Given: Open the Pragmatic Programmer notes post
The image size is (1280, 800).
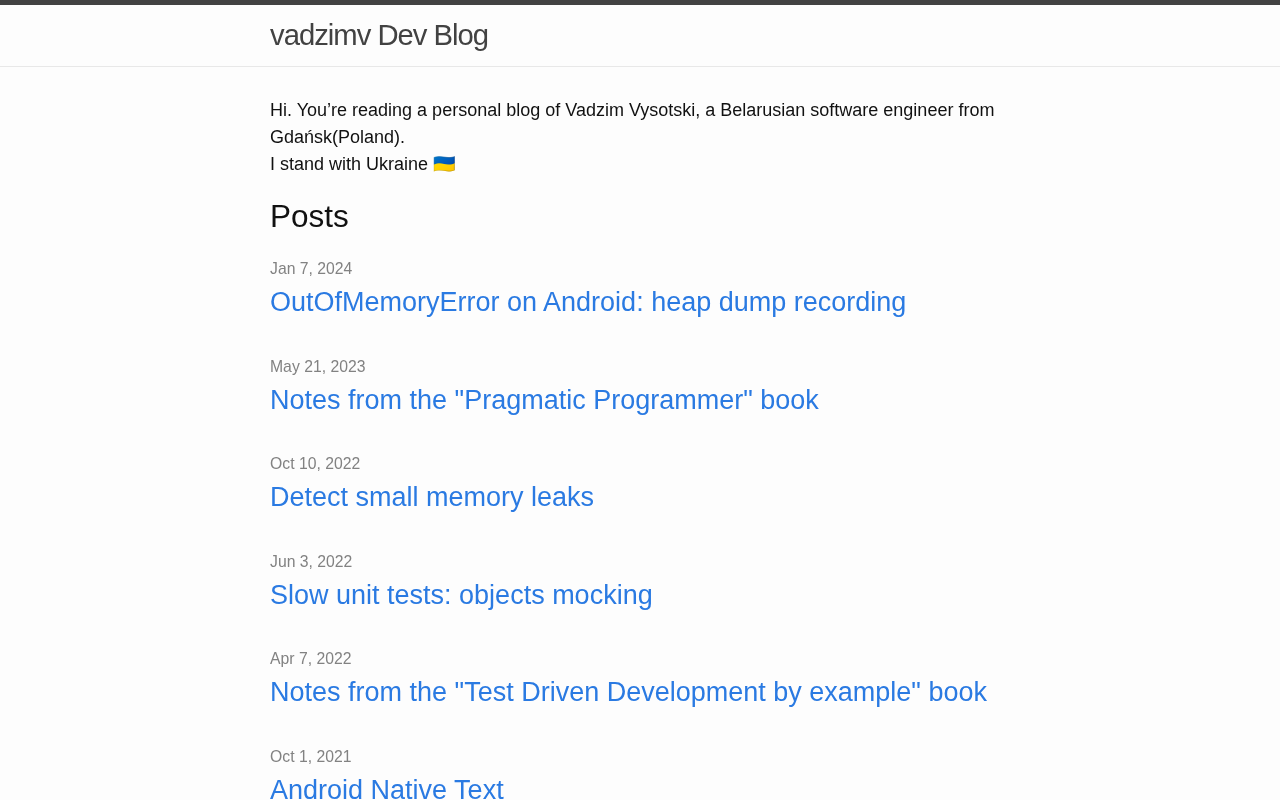Looking at the screenshot, I should tap(544, 400).
